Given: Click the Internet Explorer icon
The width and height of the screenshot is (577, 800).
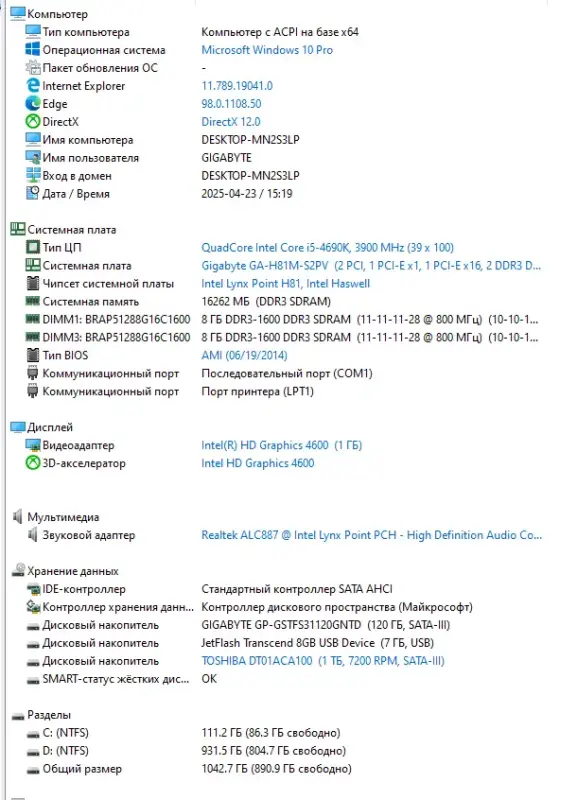Looking at the screenshot, I should coord(33,86).
